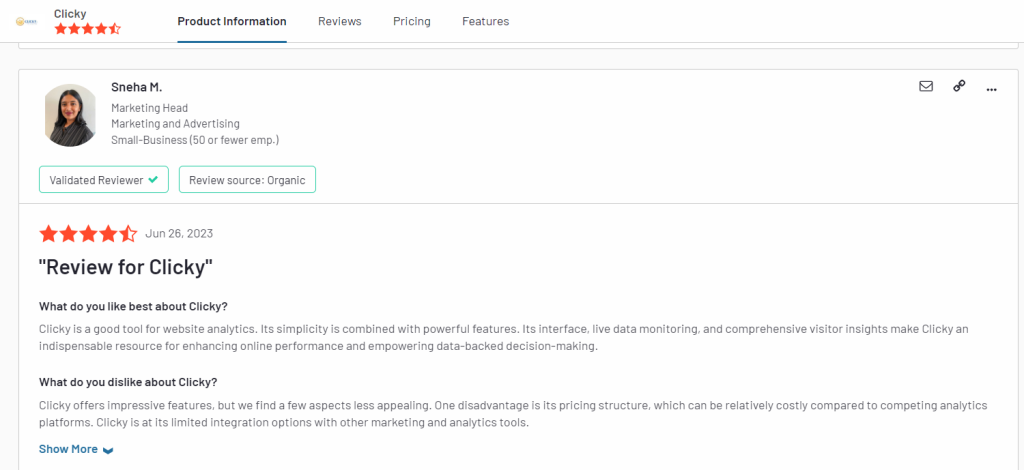Open the three-dot more options menu

tap(991, 89)
